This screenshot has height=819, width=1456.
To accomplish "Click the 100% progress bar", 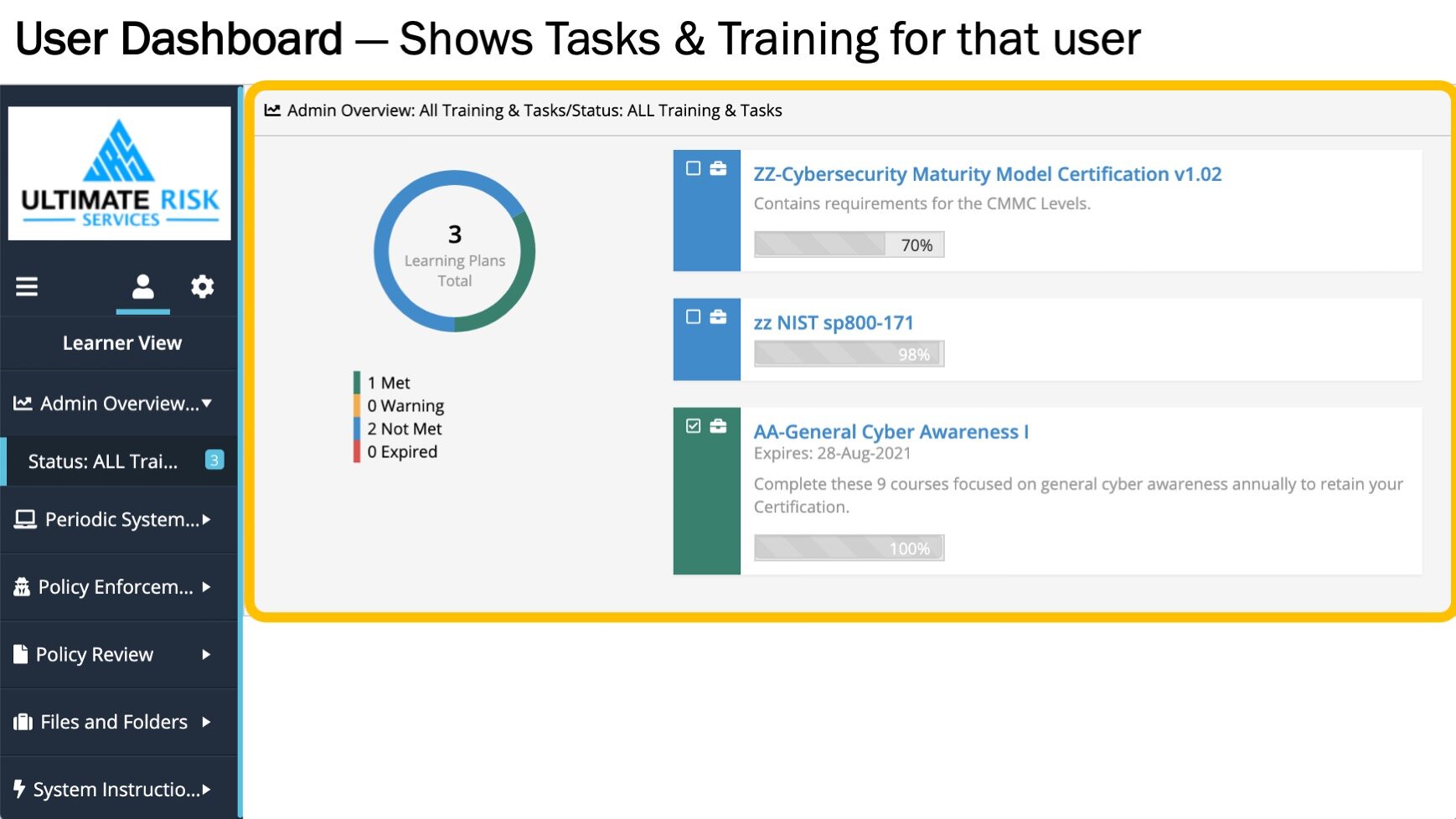I will pyautogui.click(x=849, y=548).
